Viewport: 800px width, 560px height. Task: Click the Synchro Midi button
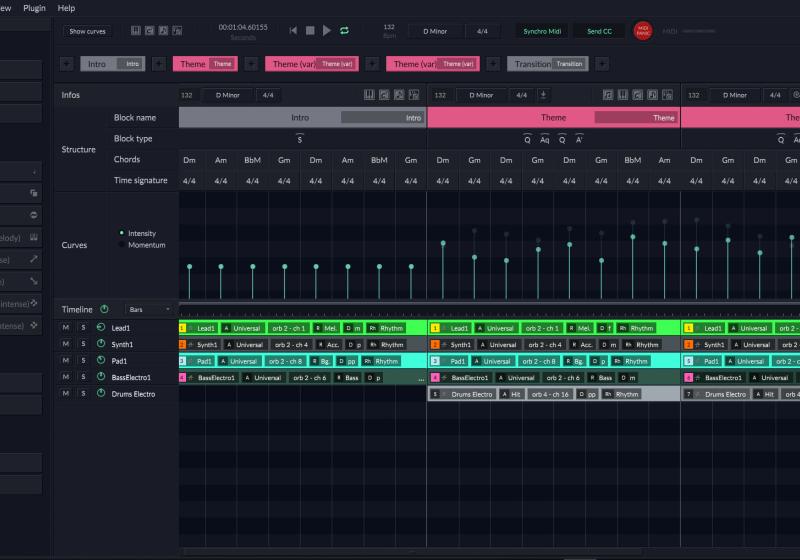tap(542, 31)
